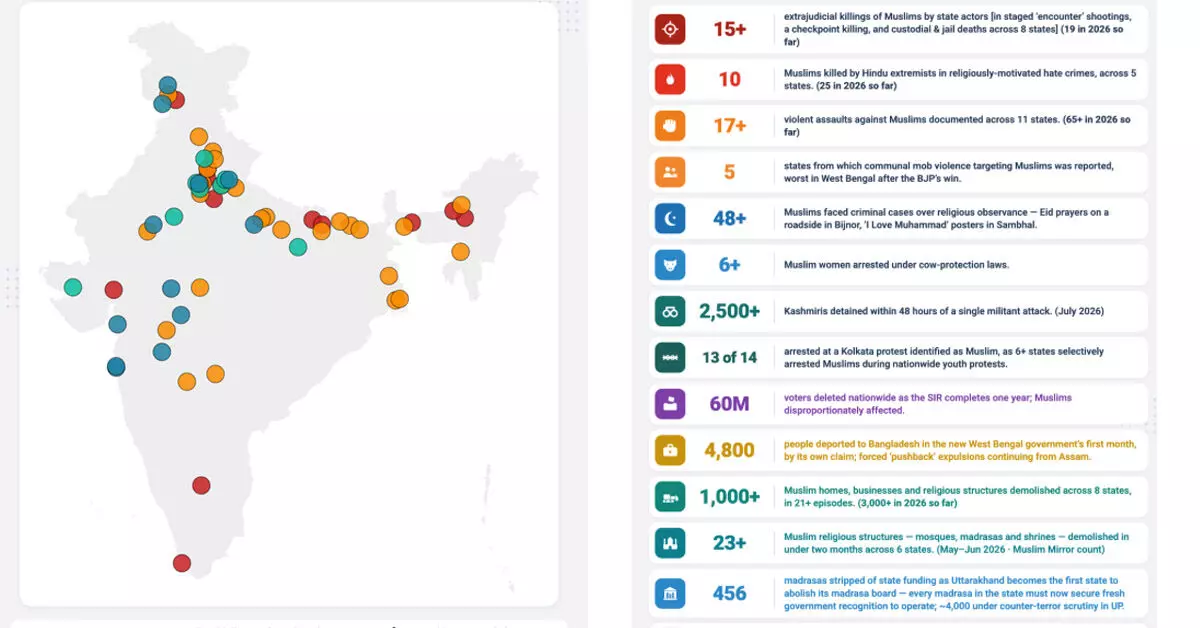Click the orange people icon beside 5
Image resolution: width=1200 pixels, height=628 pixels.
[x=670, y=172]
